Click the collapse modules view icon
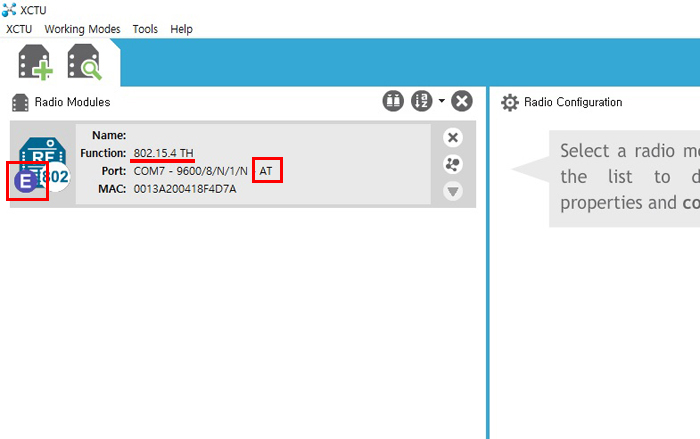This screenshot has height=439, width=700. [x=393, y=101]
